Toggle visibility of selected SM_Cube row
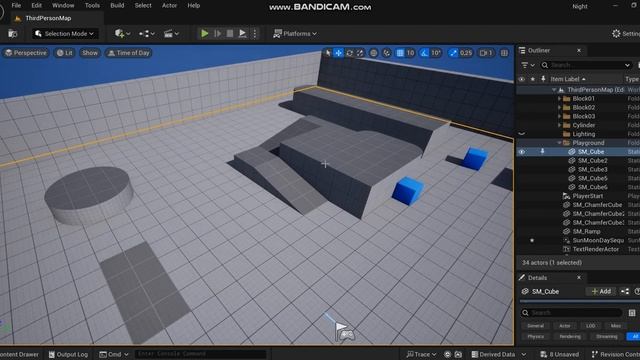 522,152
